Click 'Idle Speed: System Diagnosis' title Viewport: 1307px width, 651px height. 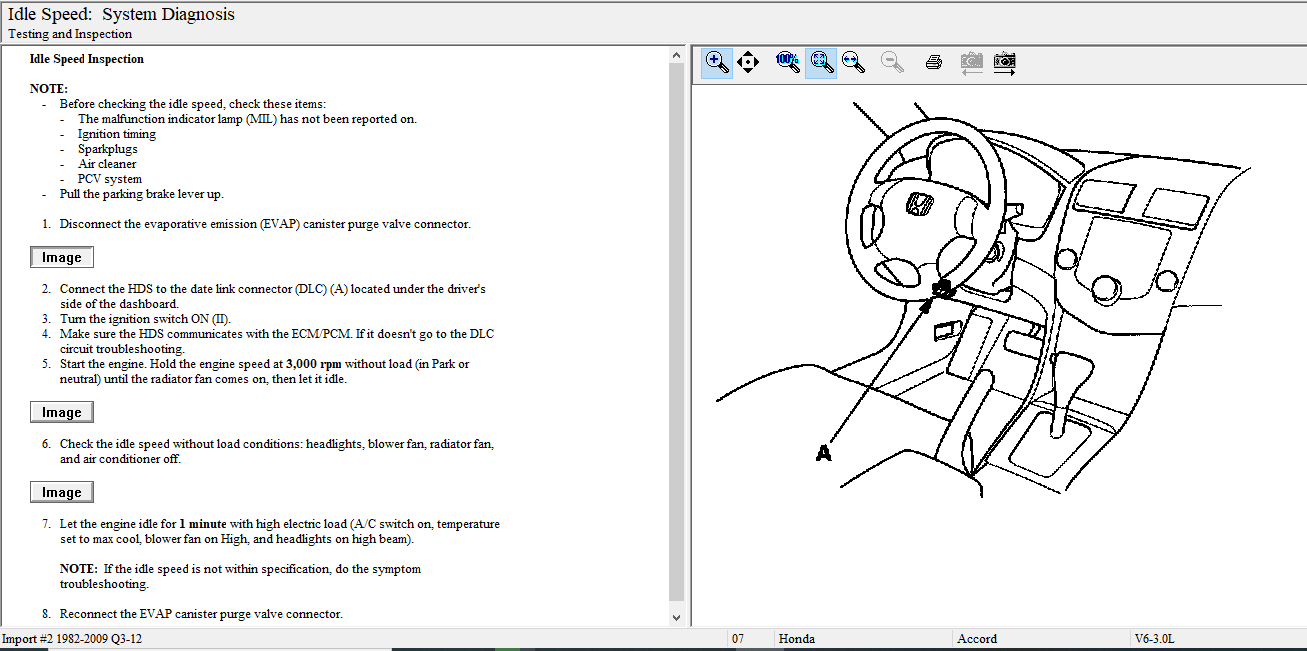[x=122, y=14]
